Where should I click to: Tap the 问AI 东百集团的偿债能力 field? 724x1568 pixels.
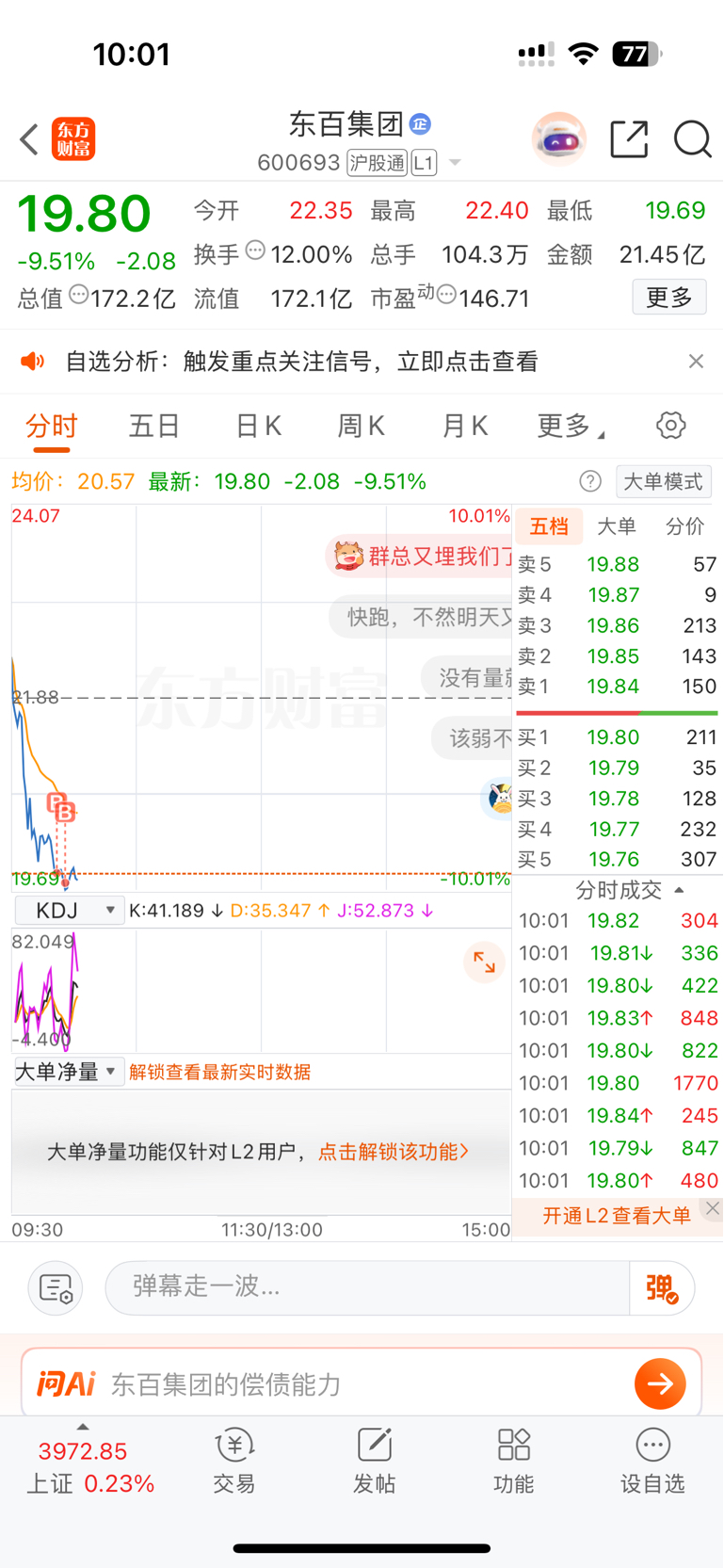362,1383
